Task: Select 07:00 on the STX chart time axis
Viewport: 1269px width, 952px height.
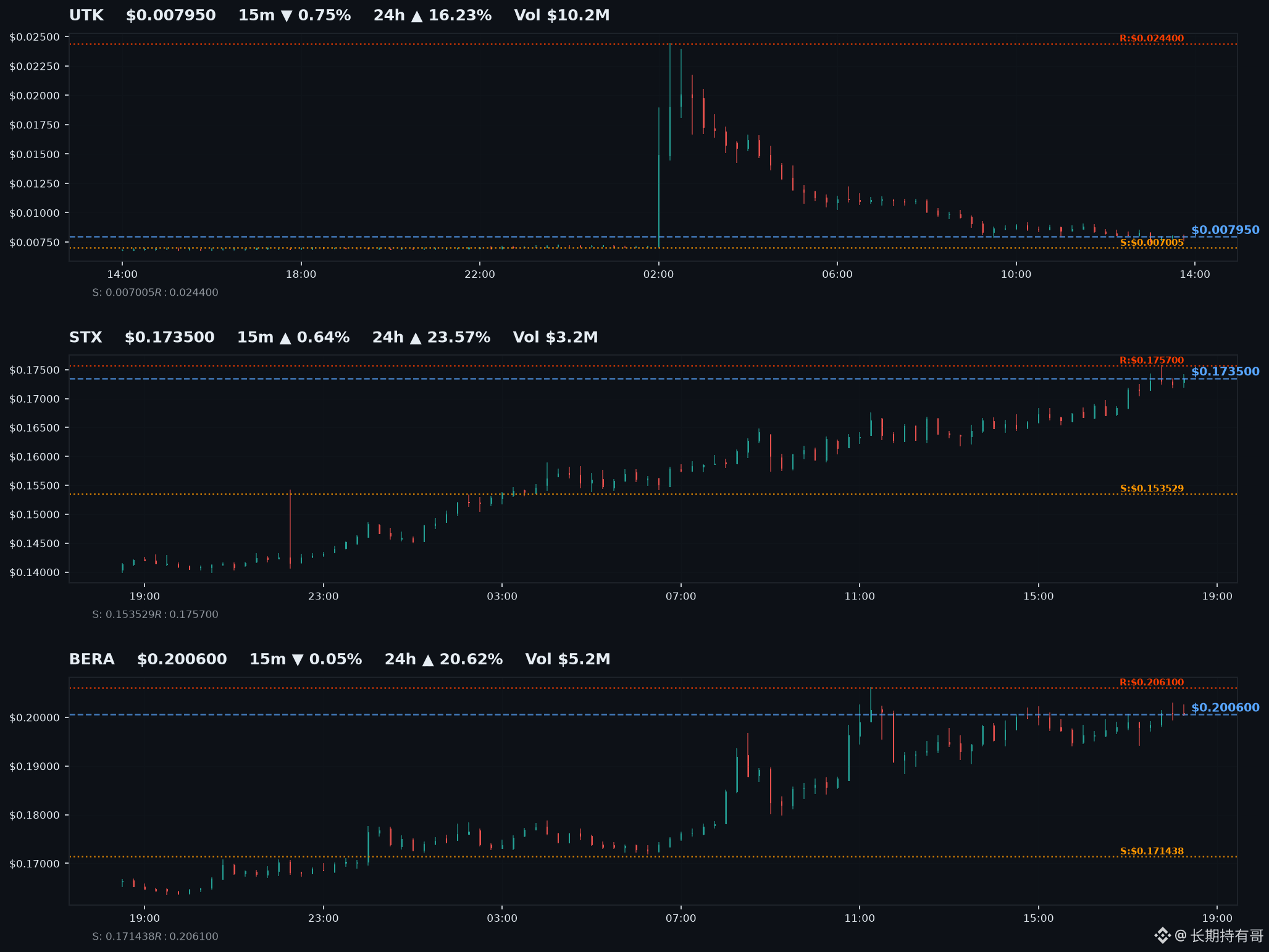Action: tap(681, 596)
